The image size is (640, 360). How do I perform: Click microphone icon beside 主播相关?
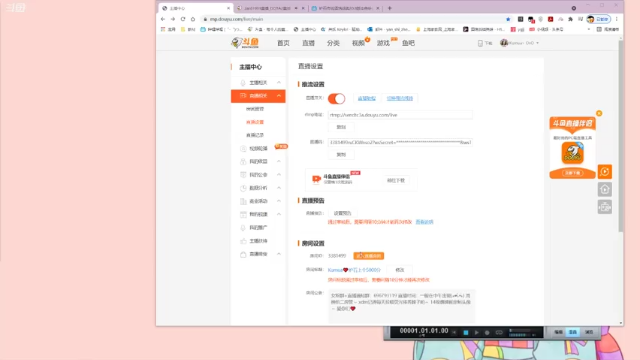click(x=243, y=83)
